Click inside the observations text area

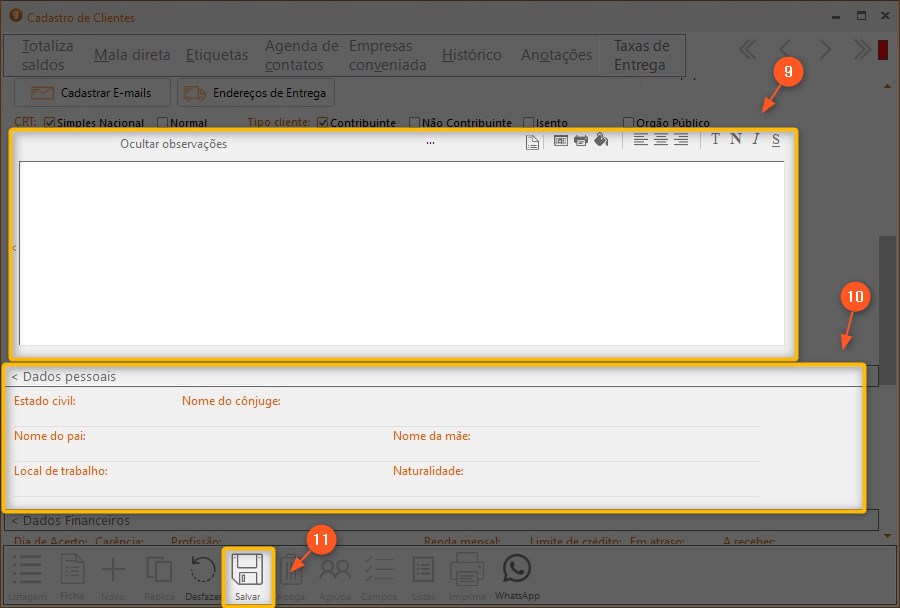pyautogui.click(x=400, y=250)
